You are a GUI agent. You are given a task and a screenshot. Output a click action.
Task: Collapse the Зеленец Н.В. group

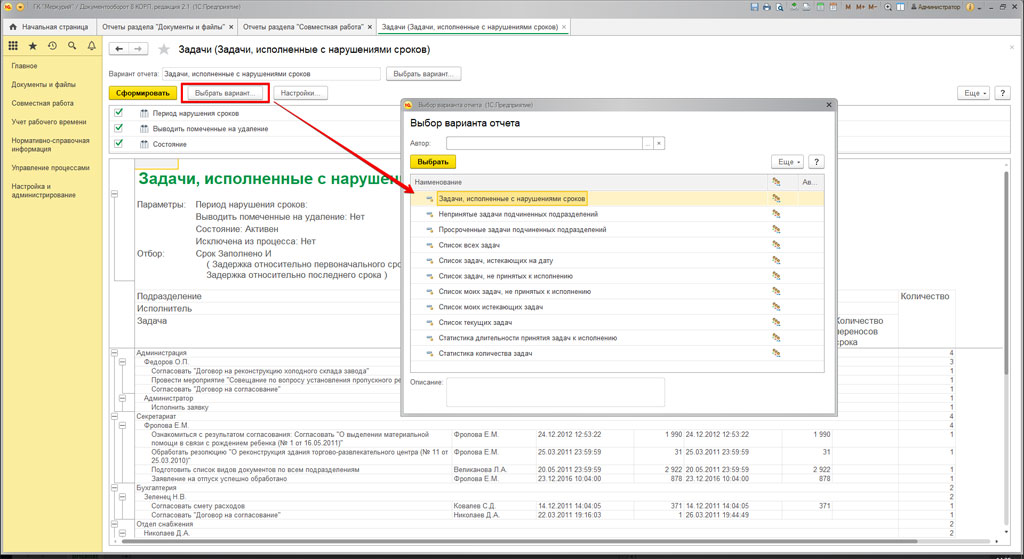122,497
